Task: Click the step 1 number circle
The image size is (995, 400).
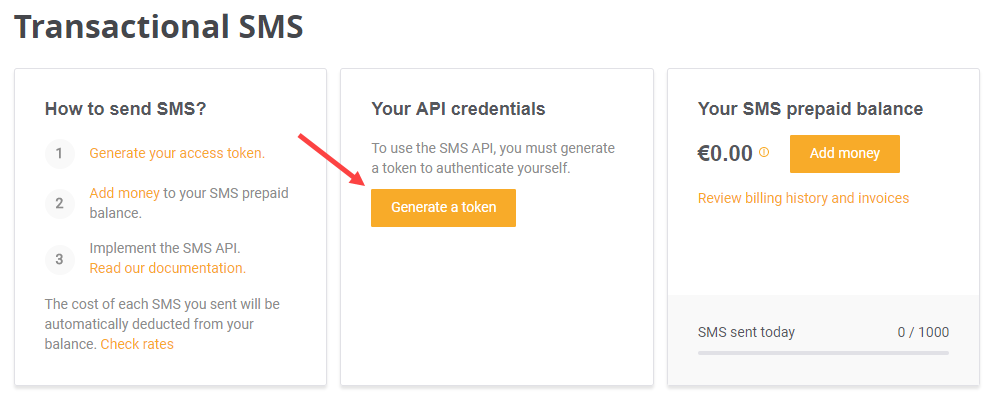Action: [59, 153]
